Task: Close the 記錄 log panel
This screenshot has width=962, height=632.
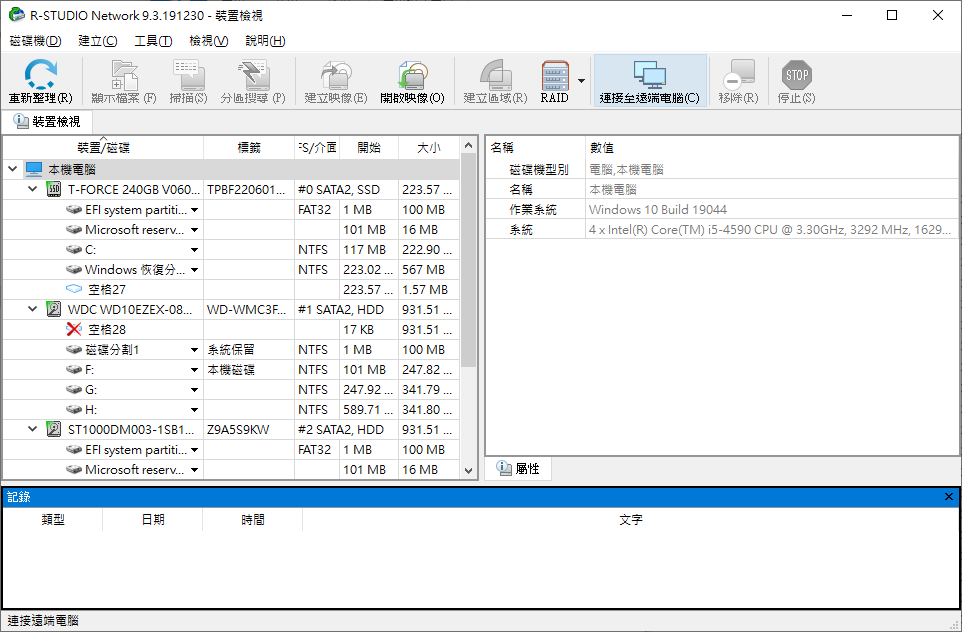Action: coord(949,496)
